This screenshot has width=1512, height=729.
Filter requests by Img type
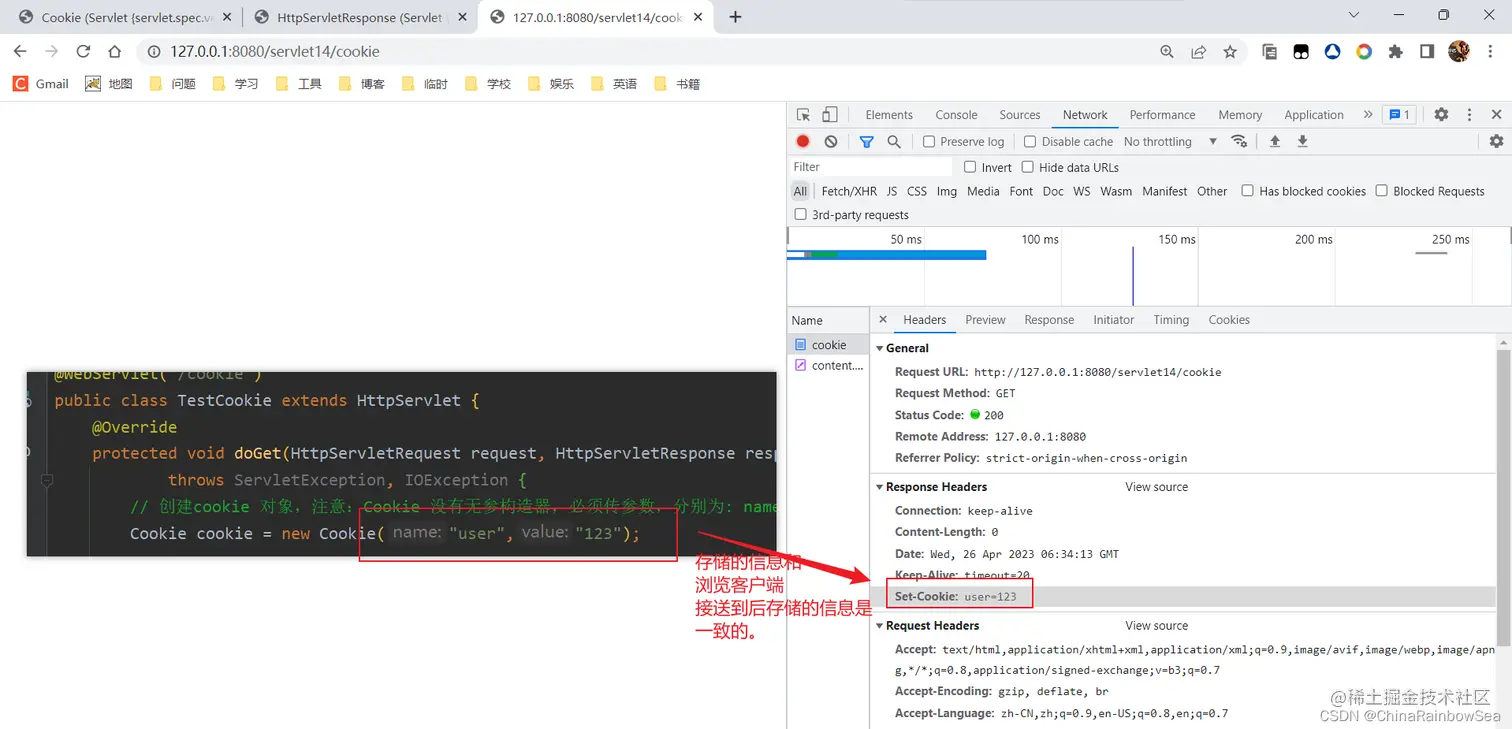click(947, 191)
